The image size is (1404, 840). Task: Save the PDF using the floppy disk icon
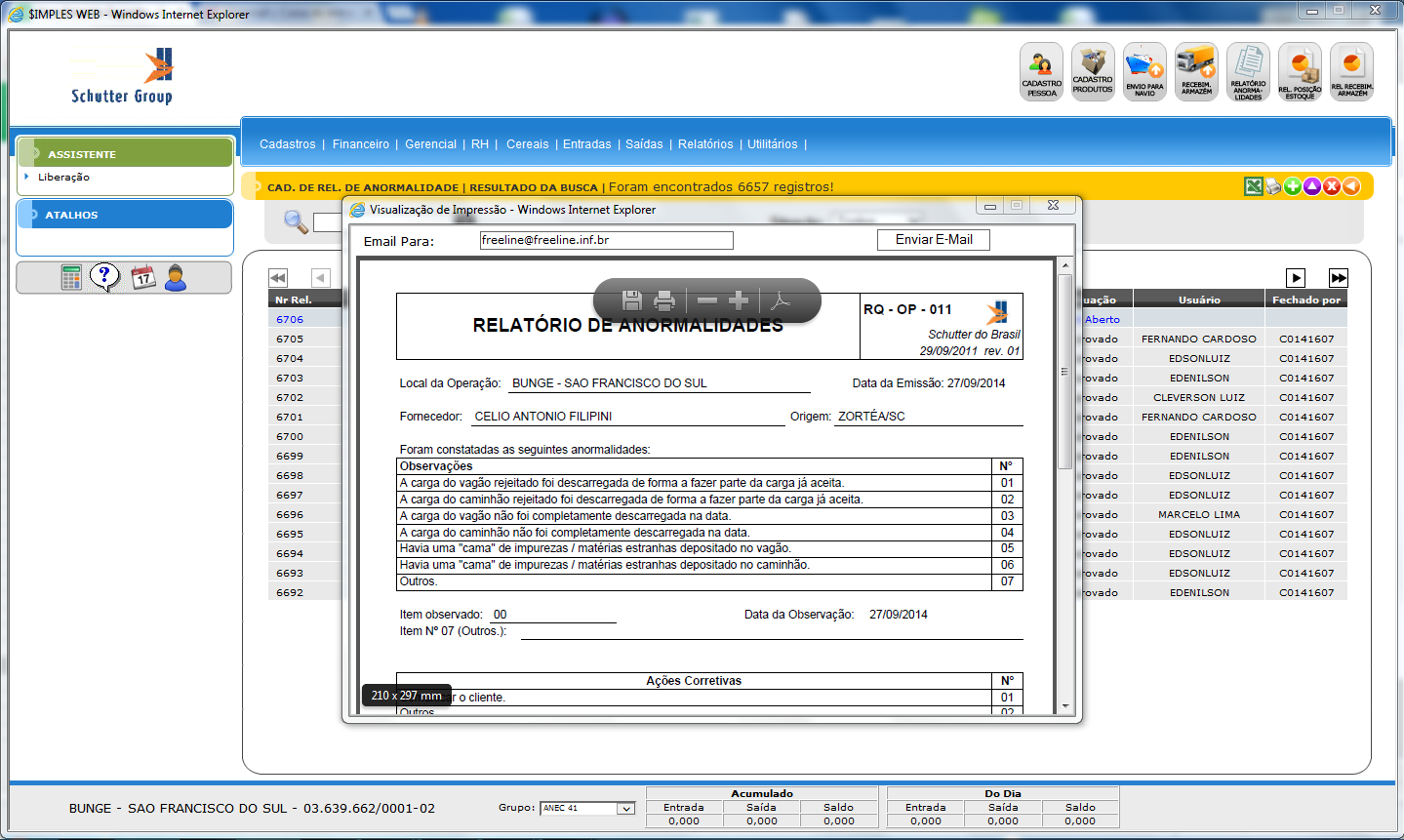631,300
